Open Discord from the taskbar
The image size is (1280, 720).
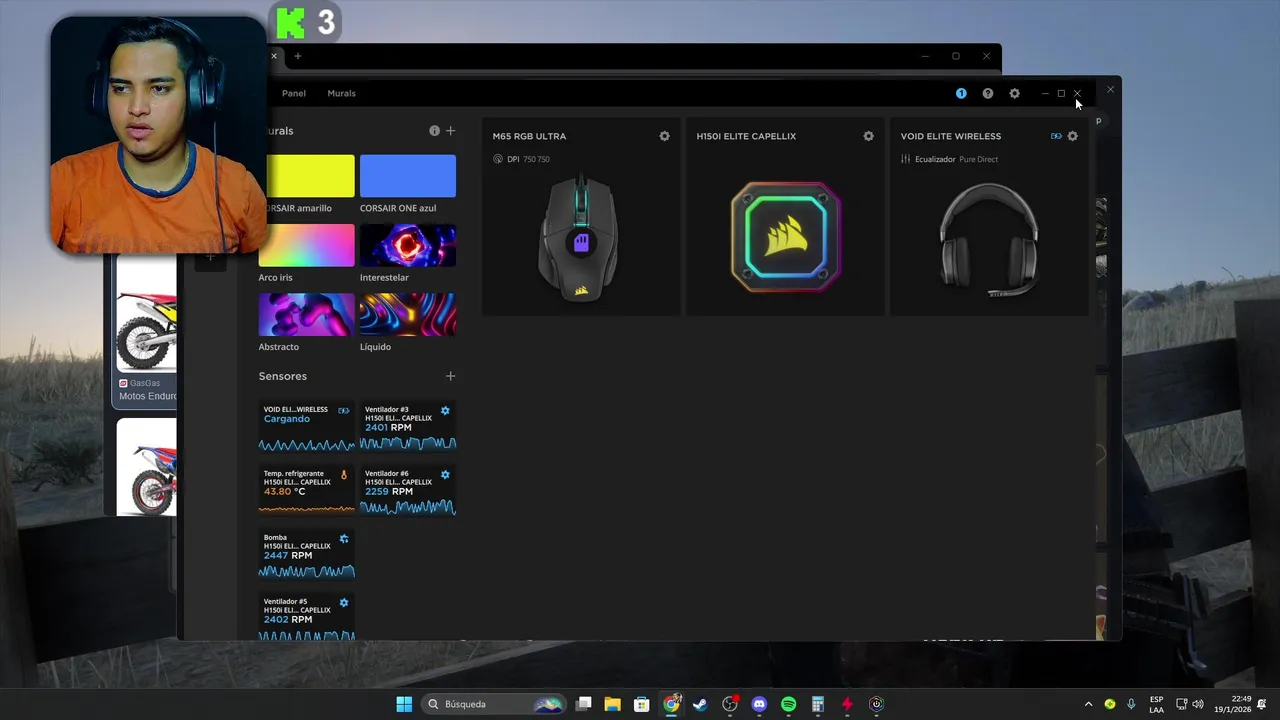click(759, 704)
